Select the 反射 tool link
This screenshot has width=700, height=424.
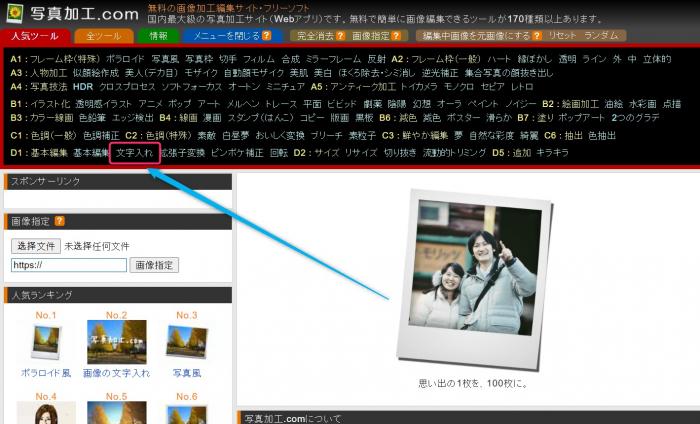[376, 59]
